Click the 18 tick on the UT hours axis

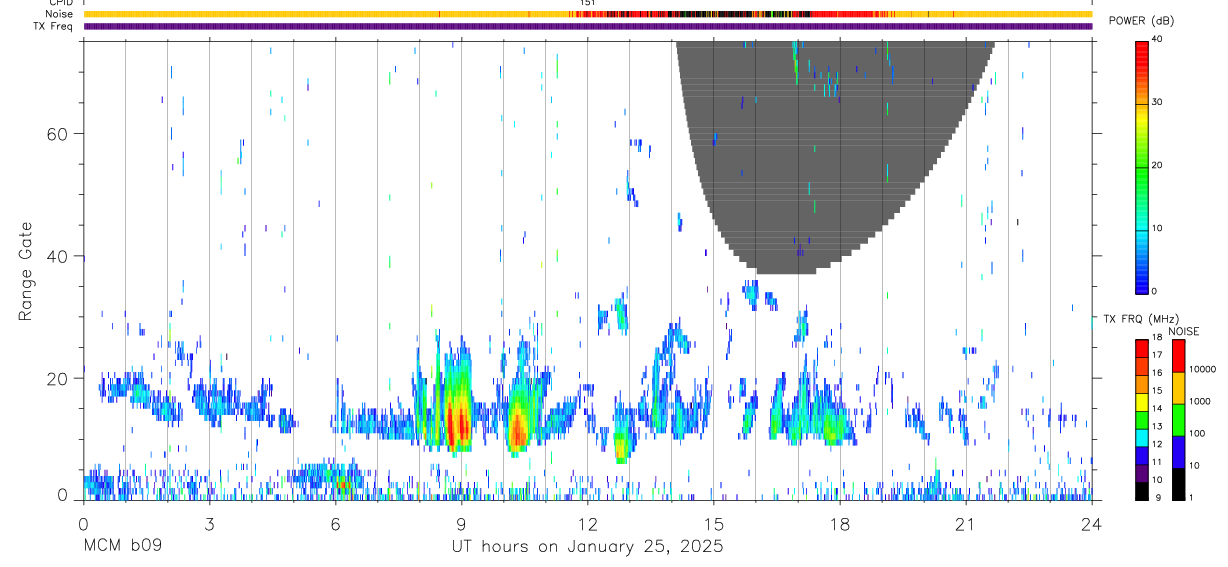[x=839, y=525]
